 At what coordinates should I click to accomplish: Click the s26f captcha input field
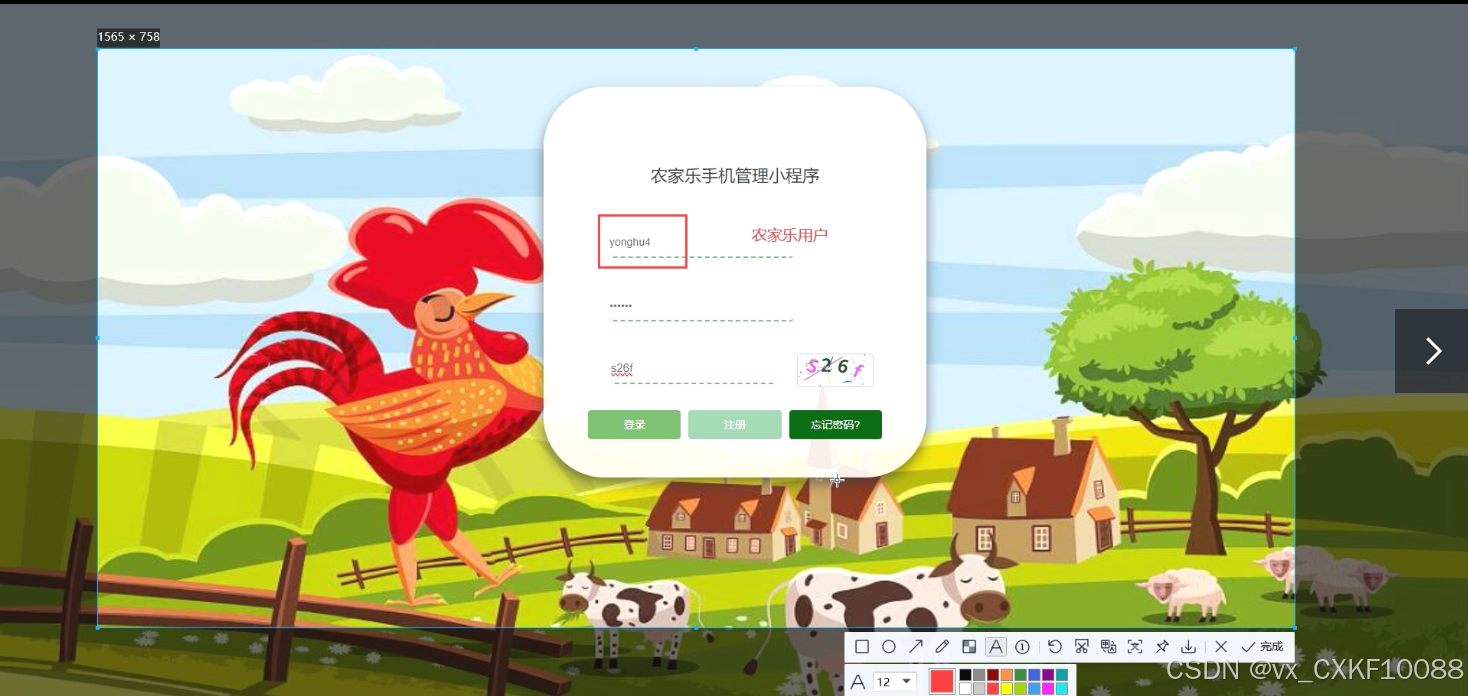(692, 369)
